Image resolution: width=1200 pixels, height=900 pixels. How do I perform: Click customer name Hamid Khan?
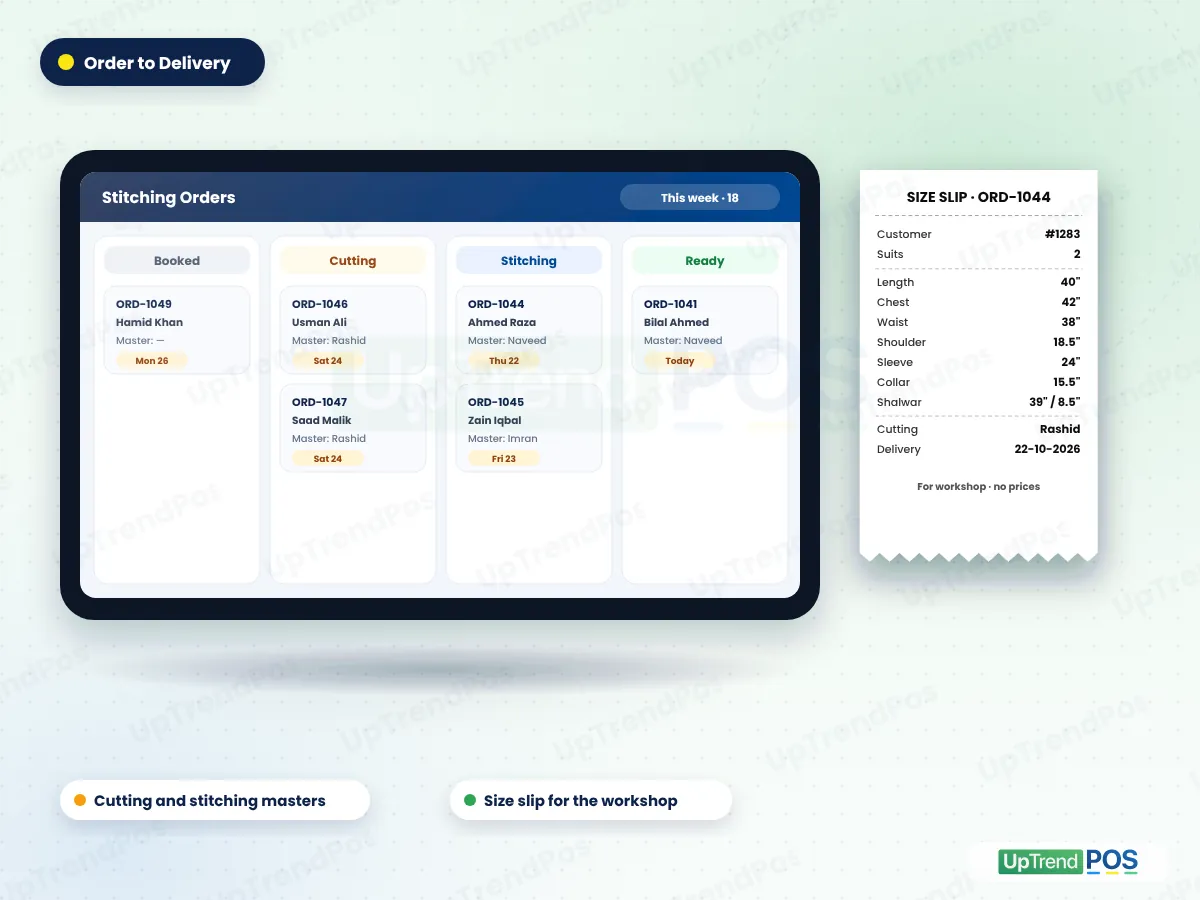tap(149, 322)
